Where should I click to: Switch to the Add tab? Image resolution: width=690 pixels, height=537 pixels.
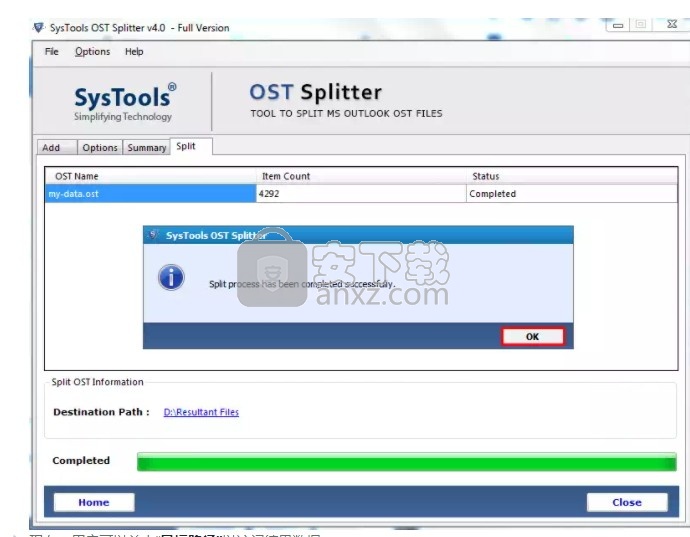57,147
